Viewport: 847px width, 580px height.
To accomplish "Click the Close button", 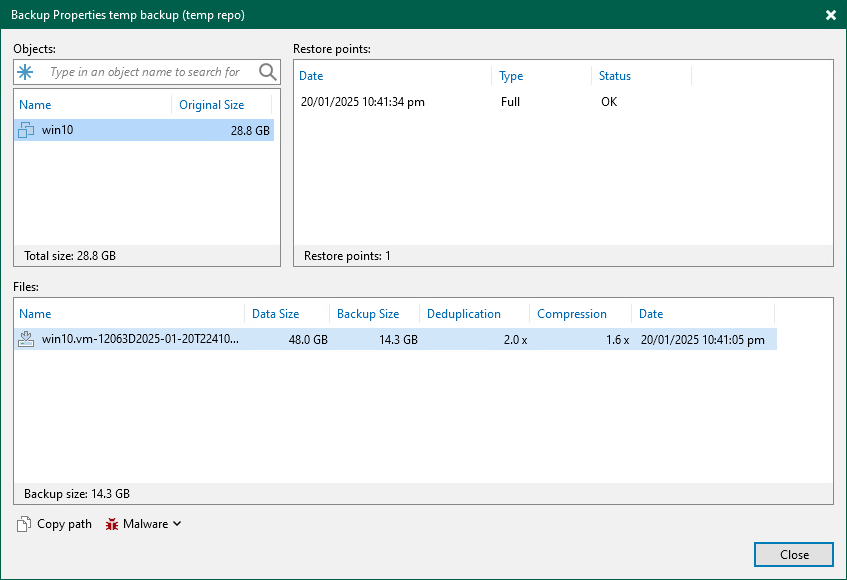I will pyautogui.click(x=793, y=554).
